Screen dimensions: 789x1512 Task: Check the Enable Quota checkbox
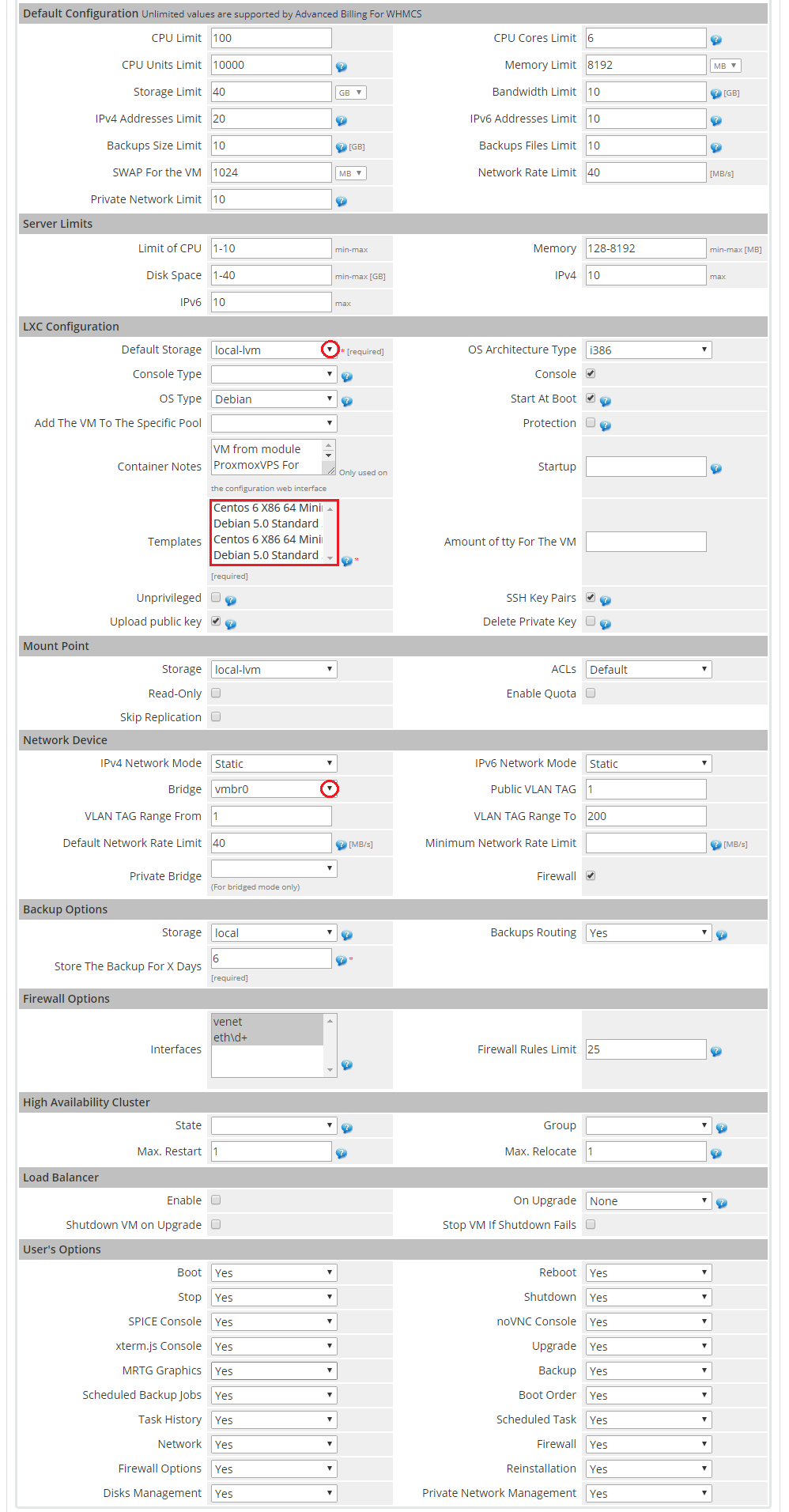[x=591, y=693]
